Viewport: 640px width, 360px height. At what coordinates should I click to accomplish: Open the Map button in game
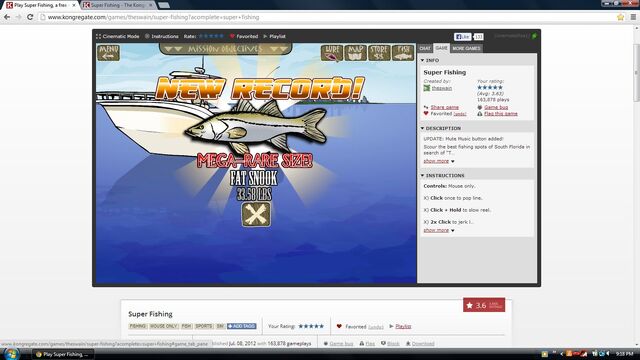coord(356,53)
